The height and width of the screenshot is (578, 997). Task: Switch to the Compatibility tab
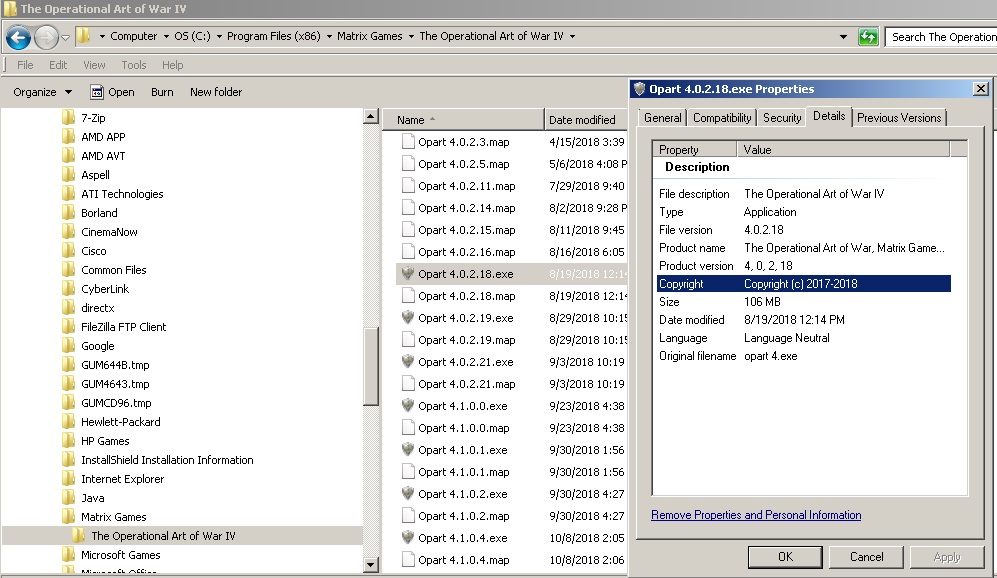[x=722, y=118]
